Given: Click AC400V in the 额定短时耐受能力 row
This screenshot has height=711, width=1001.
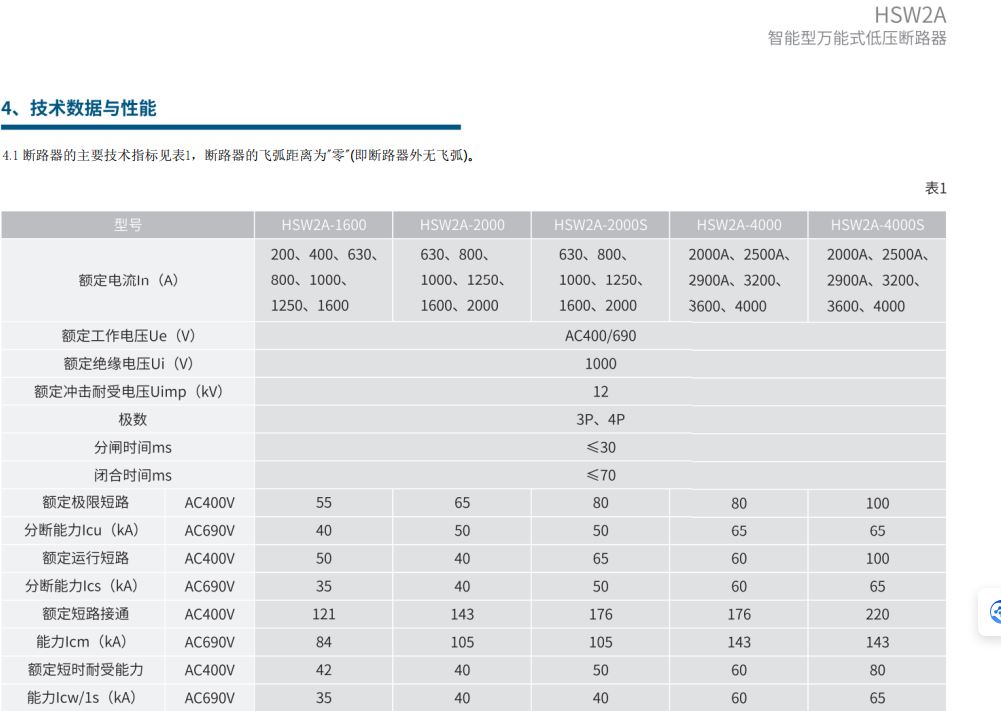Looking at the screenshot, I should [209, 670].
